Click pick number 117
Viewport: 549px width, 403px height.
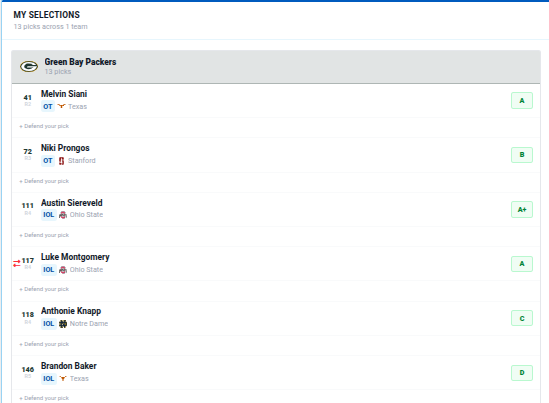pyautogui.click(x=28, y=260)
